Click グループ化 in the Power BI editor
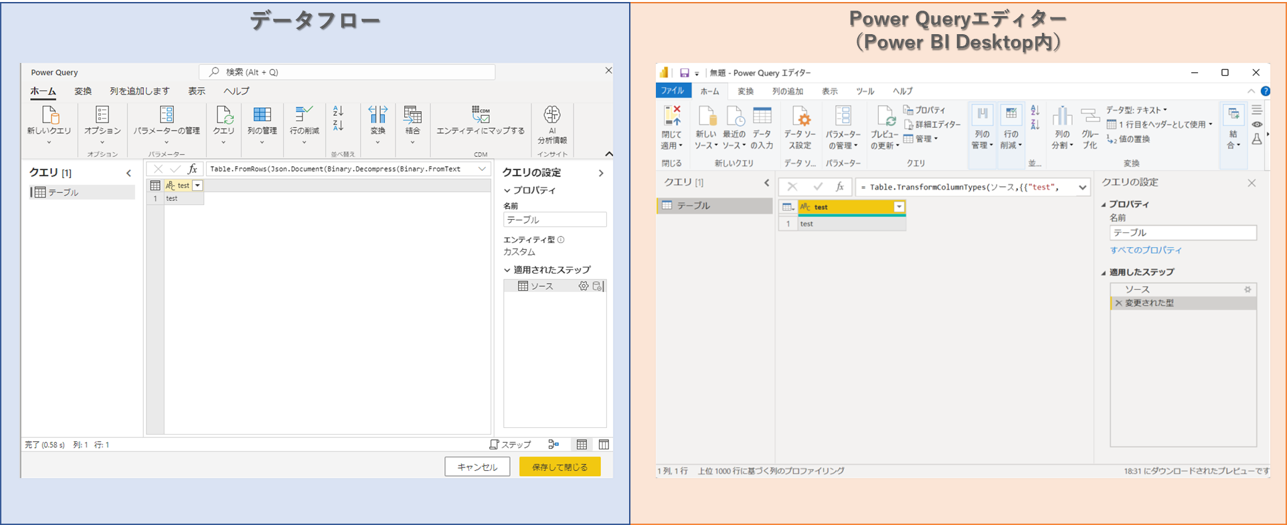Viewport: 1287px width, 525px height. click(1089, 128)
